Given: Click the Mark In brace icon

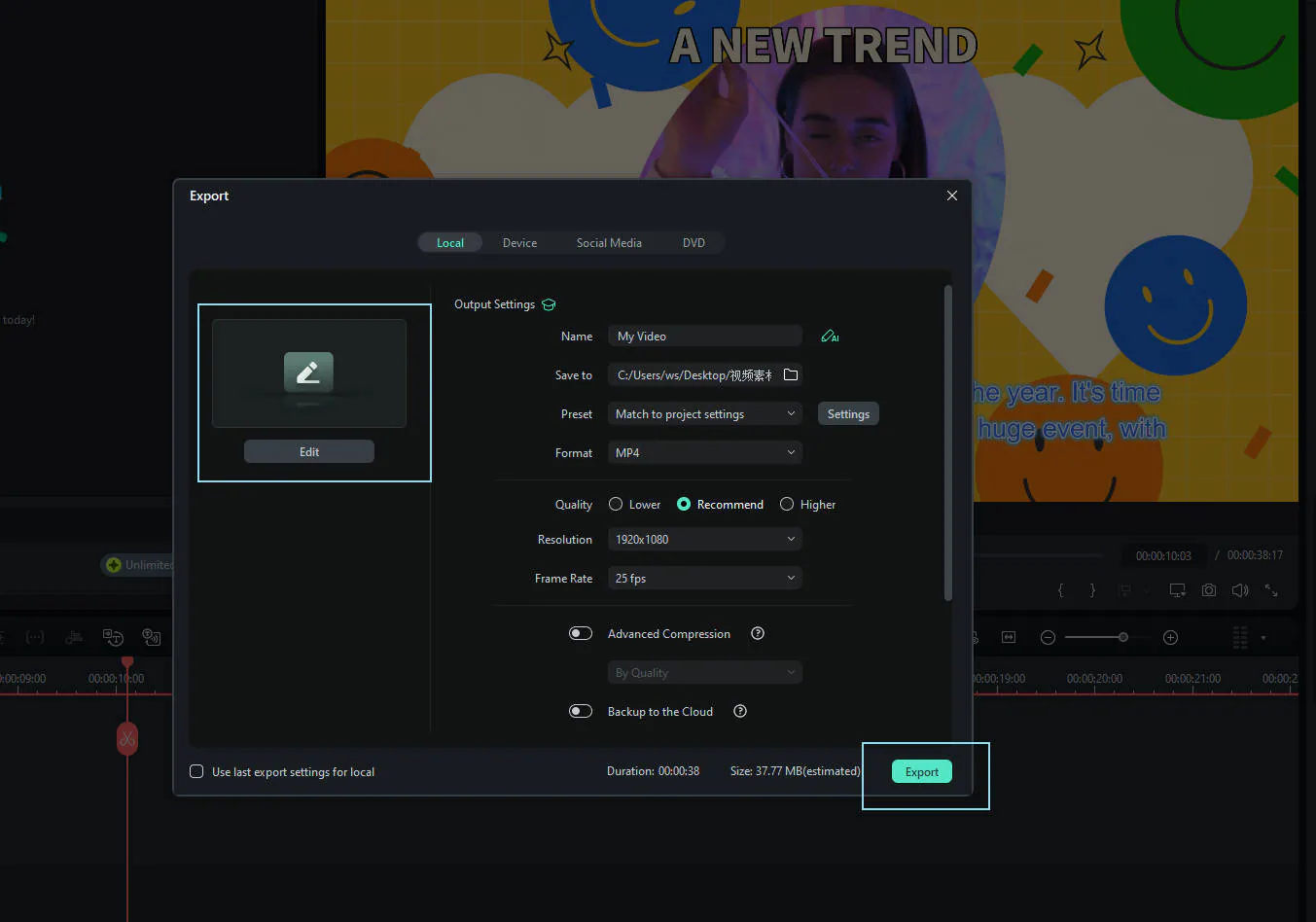Looking at the screenshot, I should [x=1061, y=590].
